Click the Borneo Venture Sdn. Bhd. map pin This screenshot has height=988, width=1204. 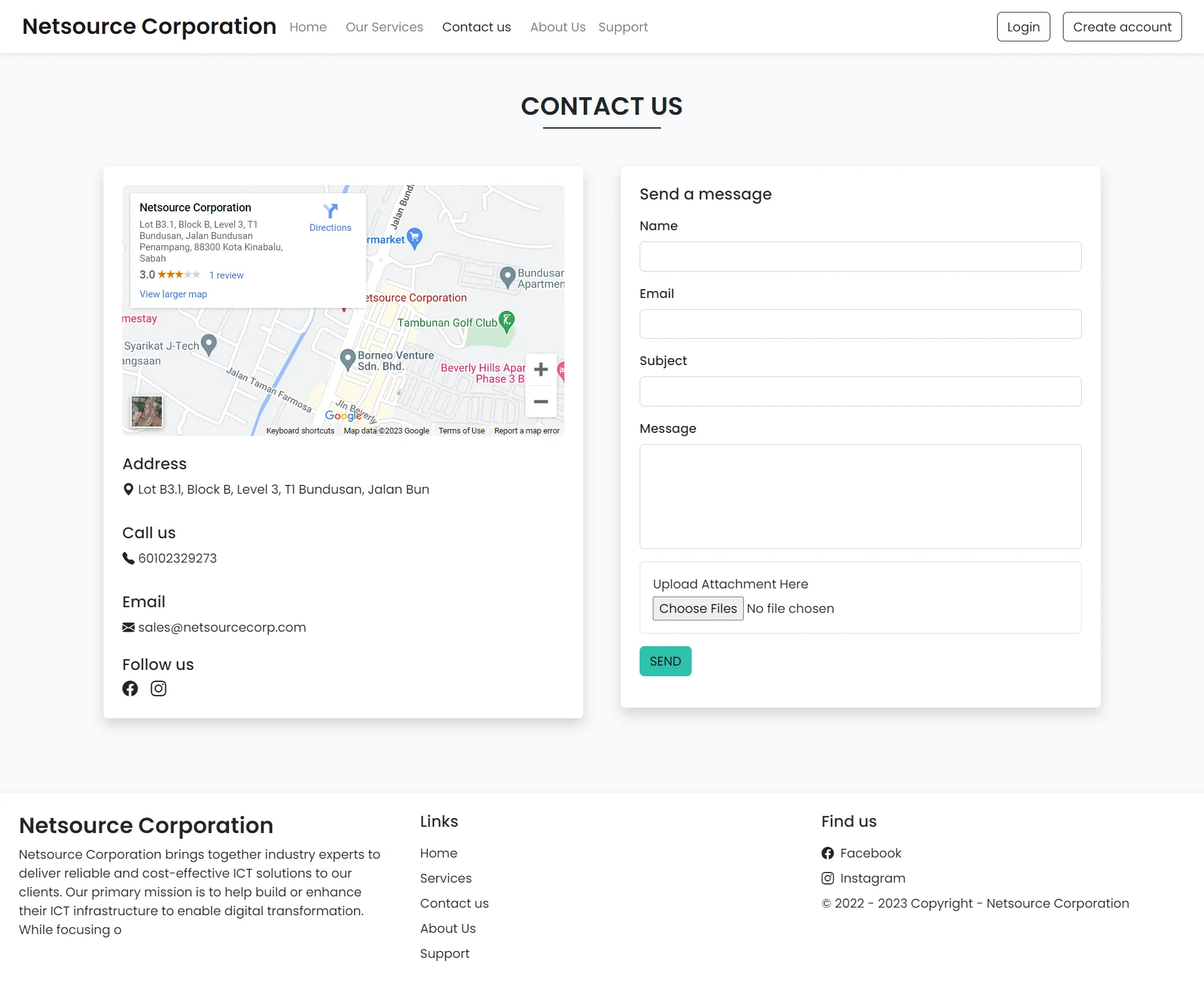pyautogui.click(x=347, y=359)
